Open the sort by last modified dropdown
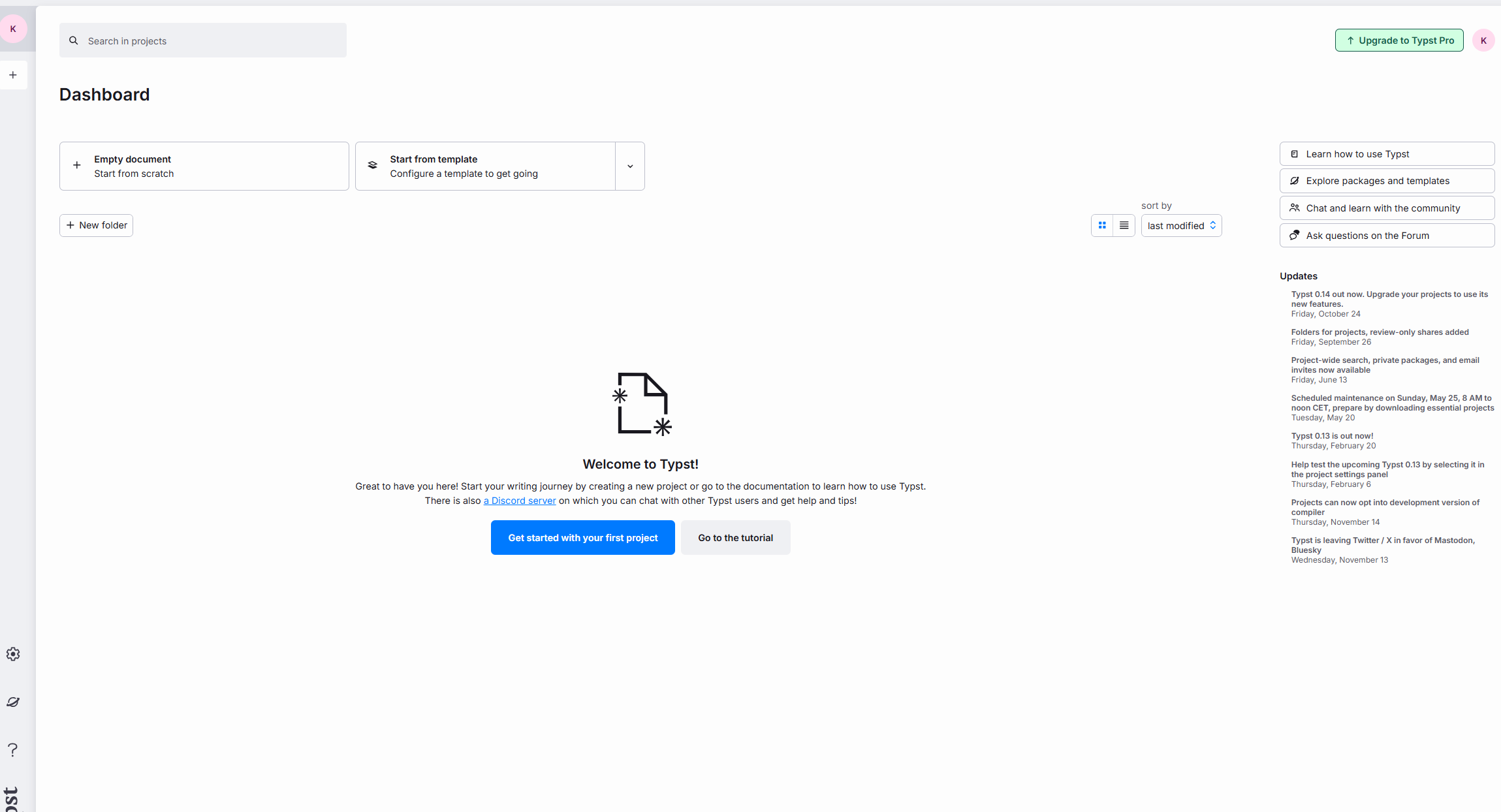The width and height of the screenshot is (1501, 812). [x=1181, y=226]
